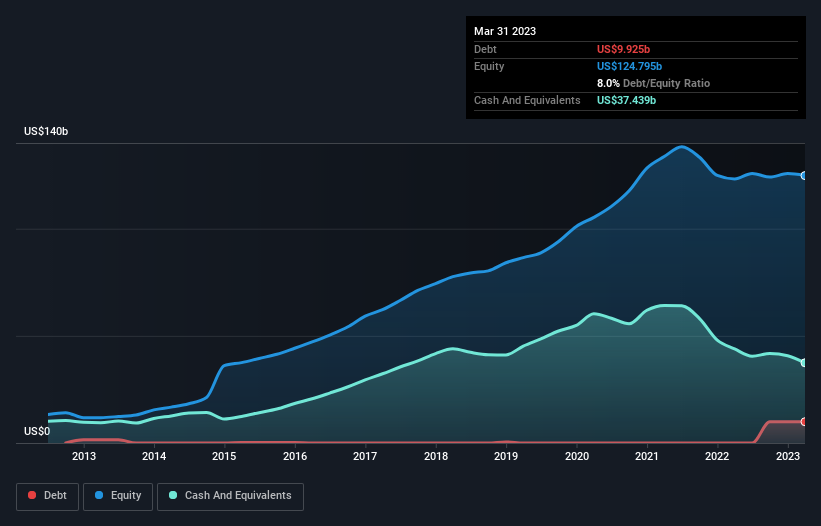
Task: Click the Mar 31 2023 tooltip date
Action: tap(505, 31)
